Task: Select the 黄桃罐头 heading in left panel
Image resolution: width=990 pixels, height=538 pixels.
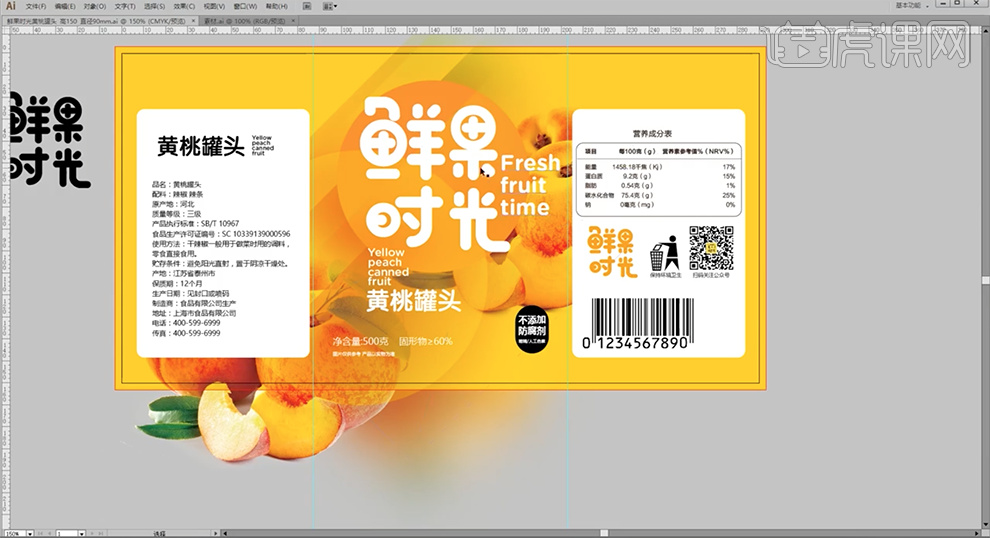Action: (201, 146)
